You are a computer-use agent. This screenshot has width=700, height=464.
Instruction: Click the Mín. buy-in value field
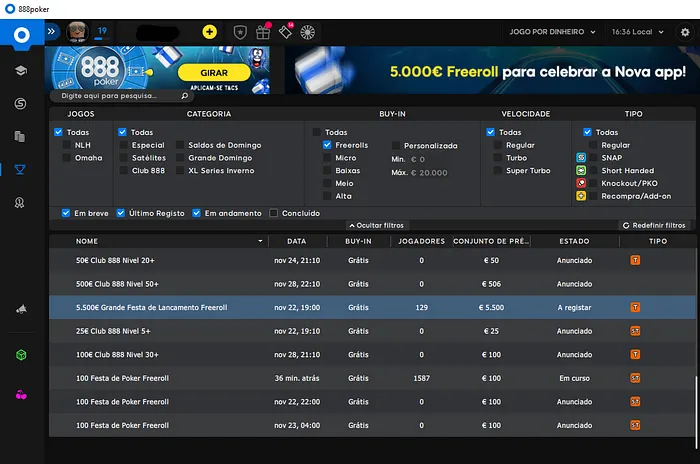[x=418, y=159]
